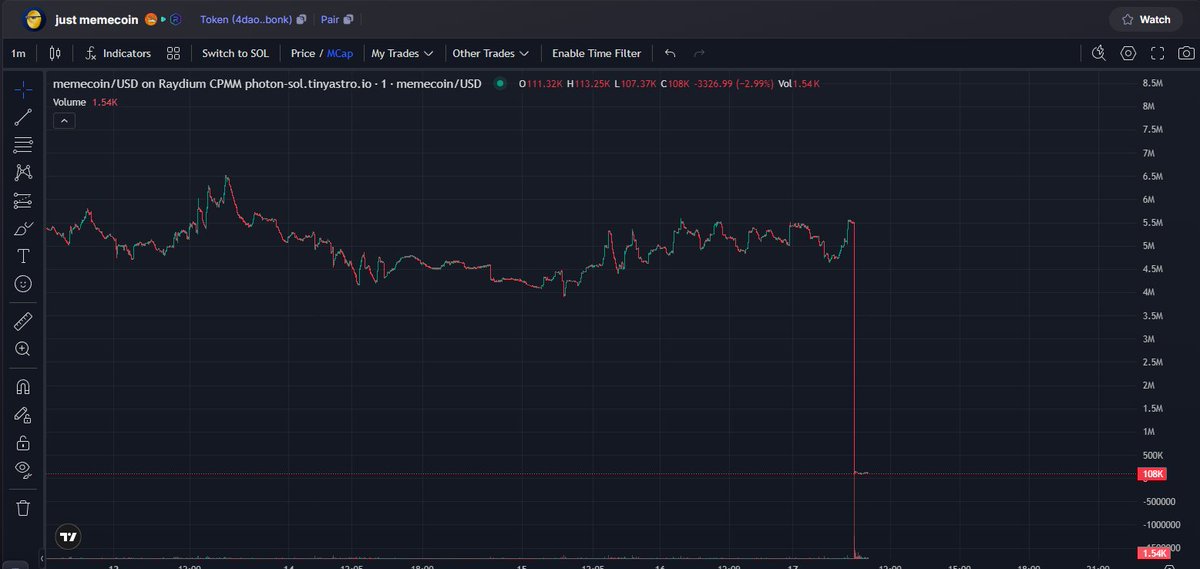1200x569 pixels.
Task: Take a chart snapshot with camera
Action: click(x=1185, y=53)
